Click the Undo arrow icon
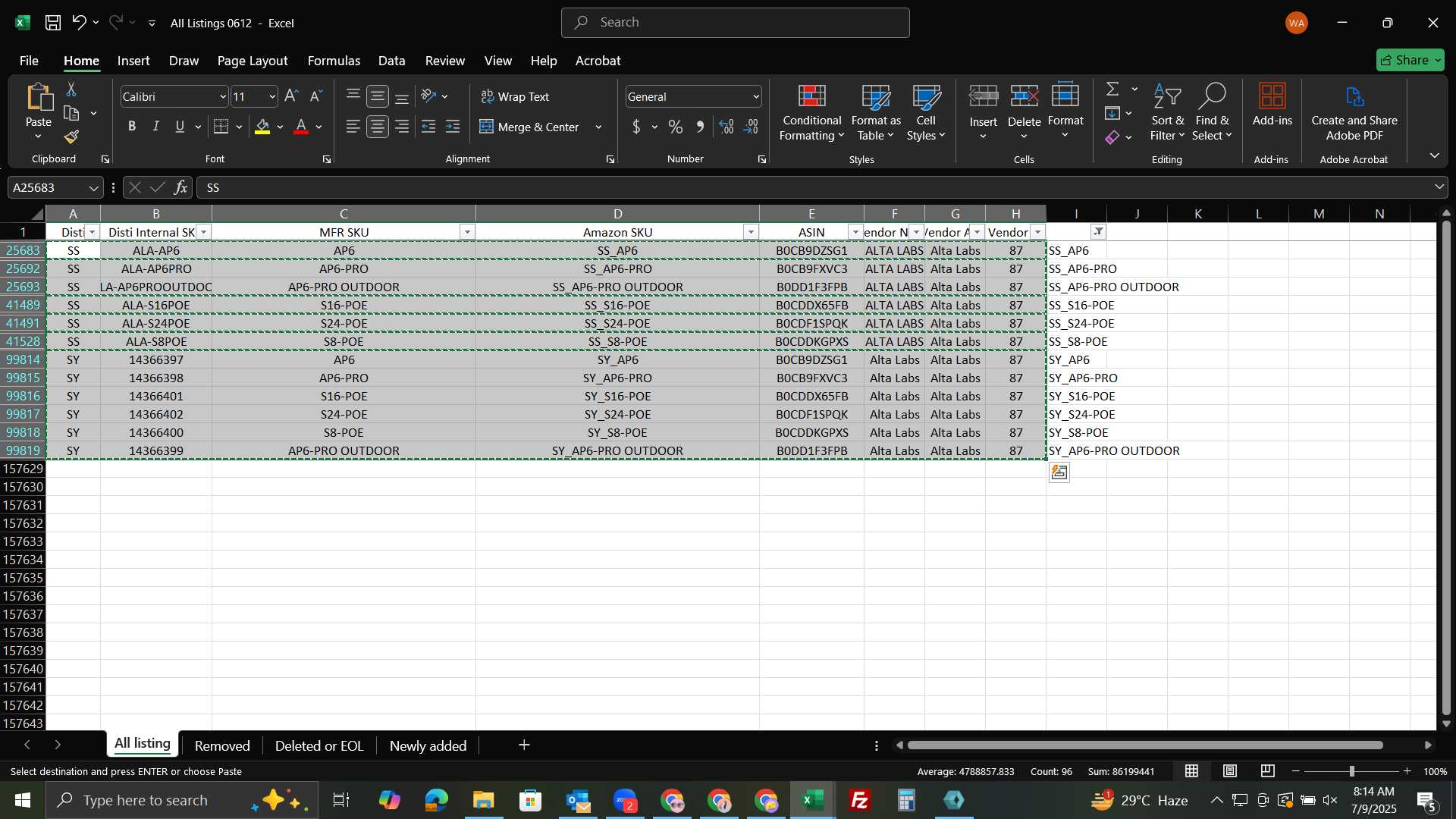Screen dimensions: 1456x819 [79, 23]
